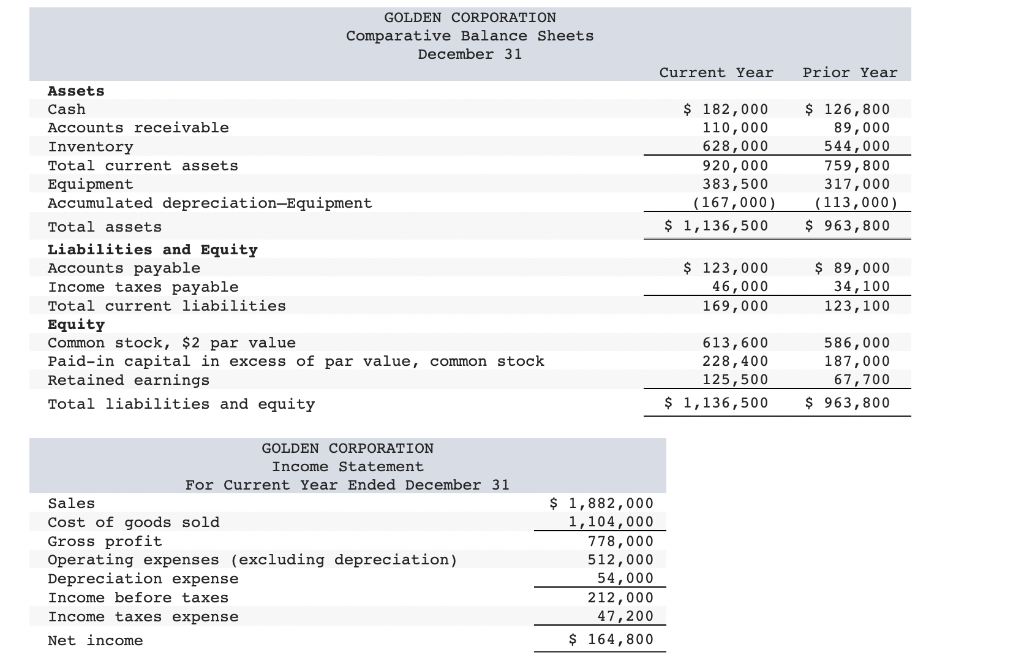The image size is (1024, 663).
Task: Select Total current liabilities prior 123,100
Action: [857, 306]
